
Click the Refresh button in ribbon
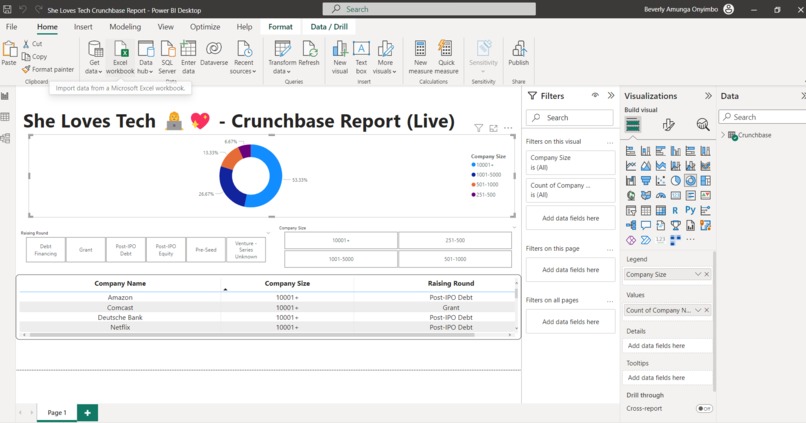pyautogui.click(x=309, y=53)
